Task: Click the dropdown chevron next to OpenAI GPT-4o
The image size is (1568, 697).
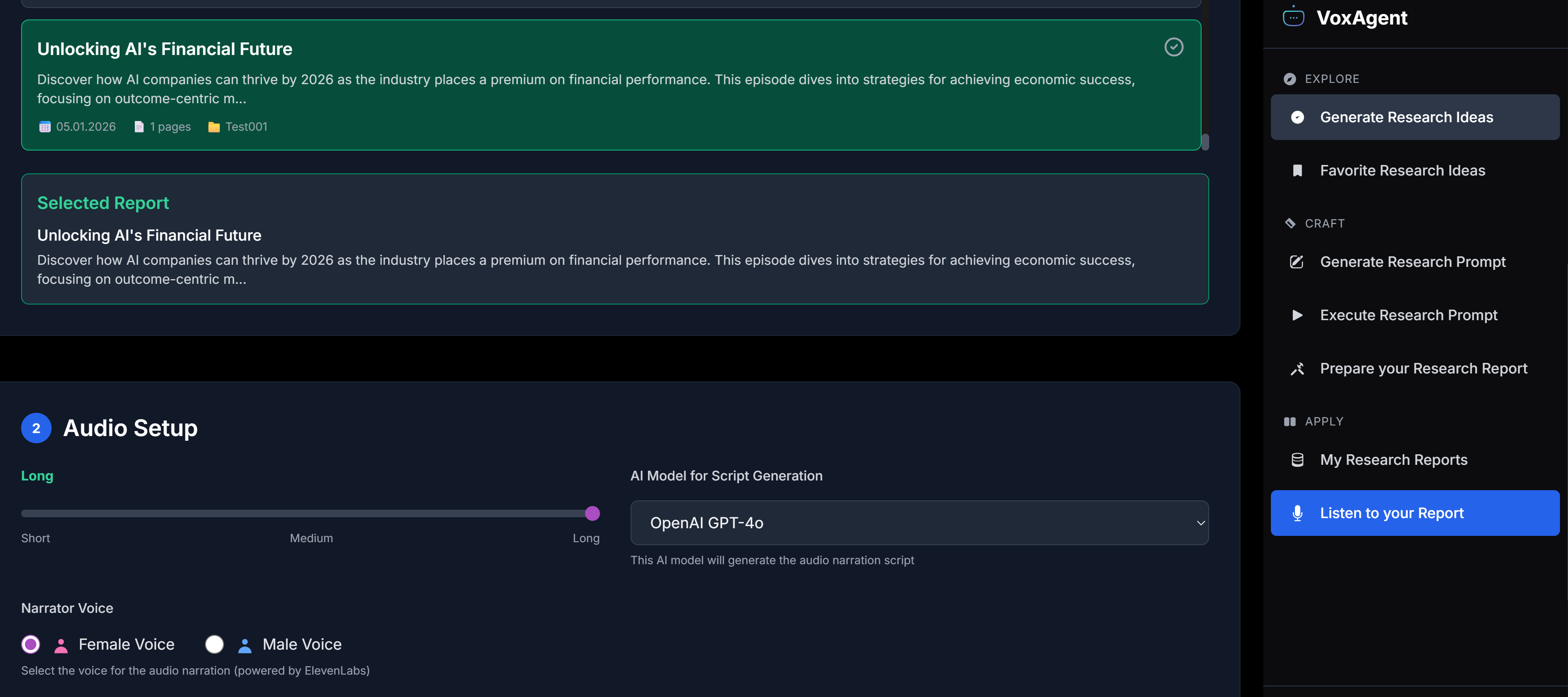Action: tap(1200, 523)
